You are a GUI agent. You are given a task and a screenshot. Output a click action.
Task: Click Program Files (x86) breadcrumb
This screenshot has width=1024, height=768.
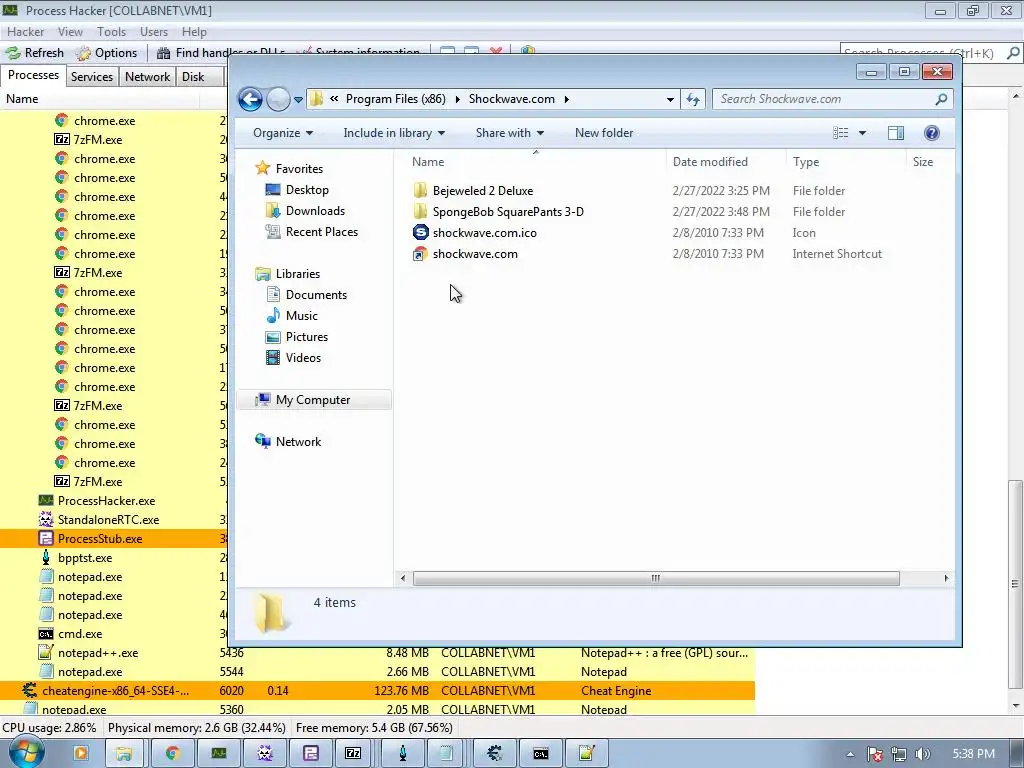395,99
